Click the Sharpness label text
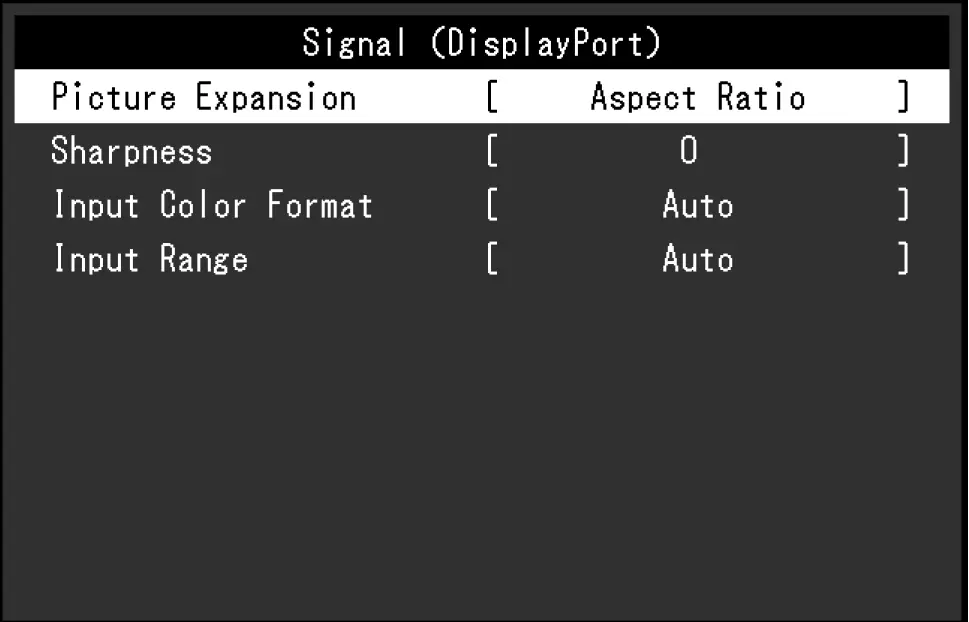The image size is (969, 622). pos(130,151)
